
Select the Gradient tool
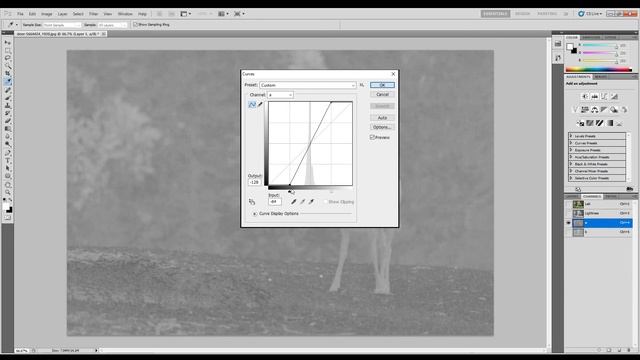pos(8,129)
